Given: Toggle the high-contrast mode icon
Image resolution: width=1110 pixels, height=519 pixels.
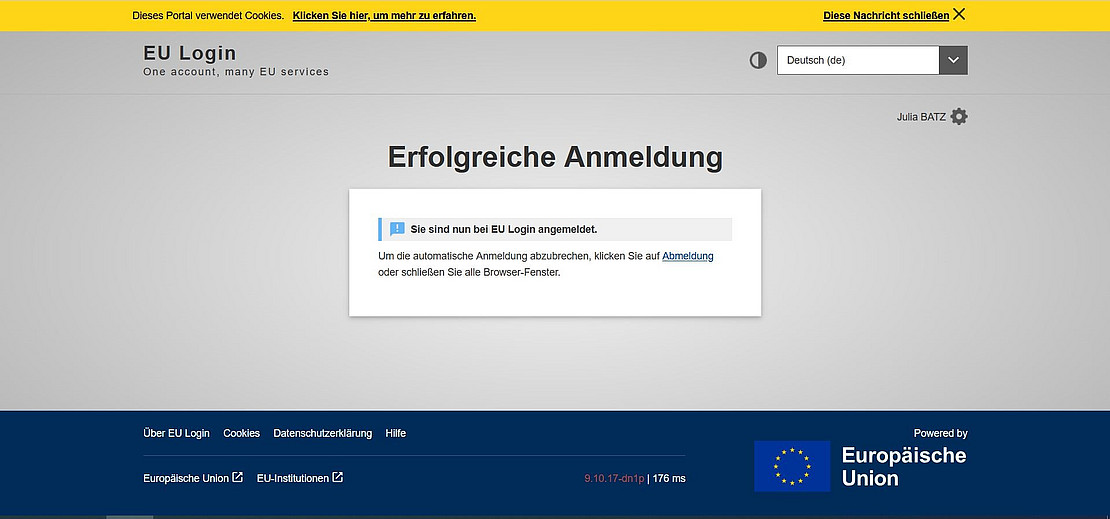Looking at the screenshot, I should [758, 60].
